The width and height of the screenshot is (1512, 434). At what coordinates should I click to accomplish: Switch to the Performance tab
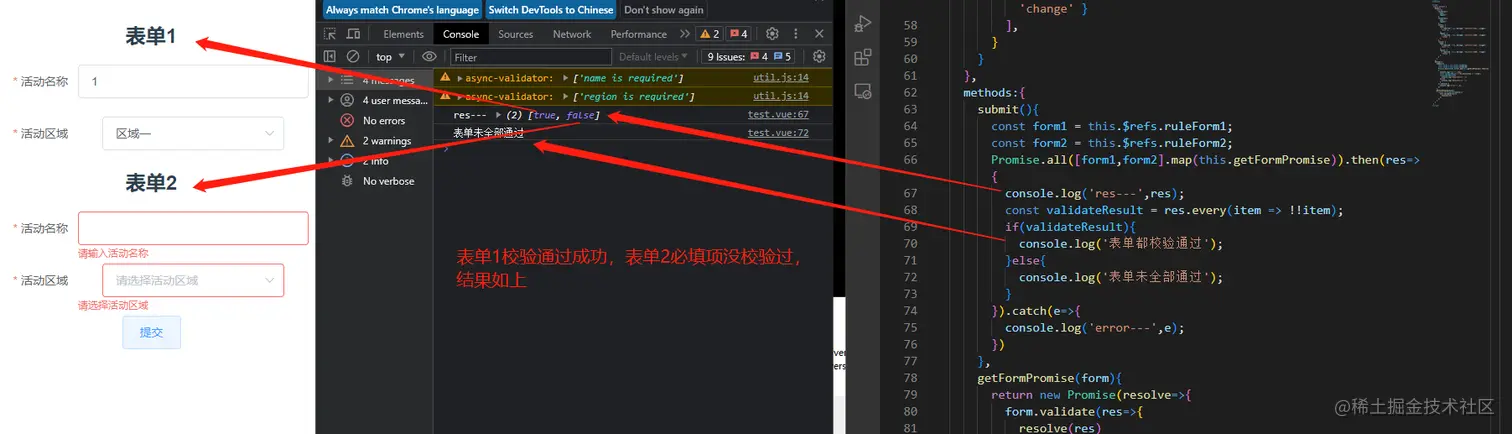[639, 34]
